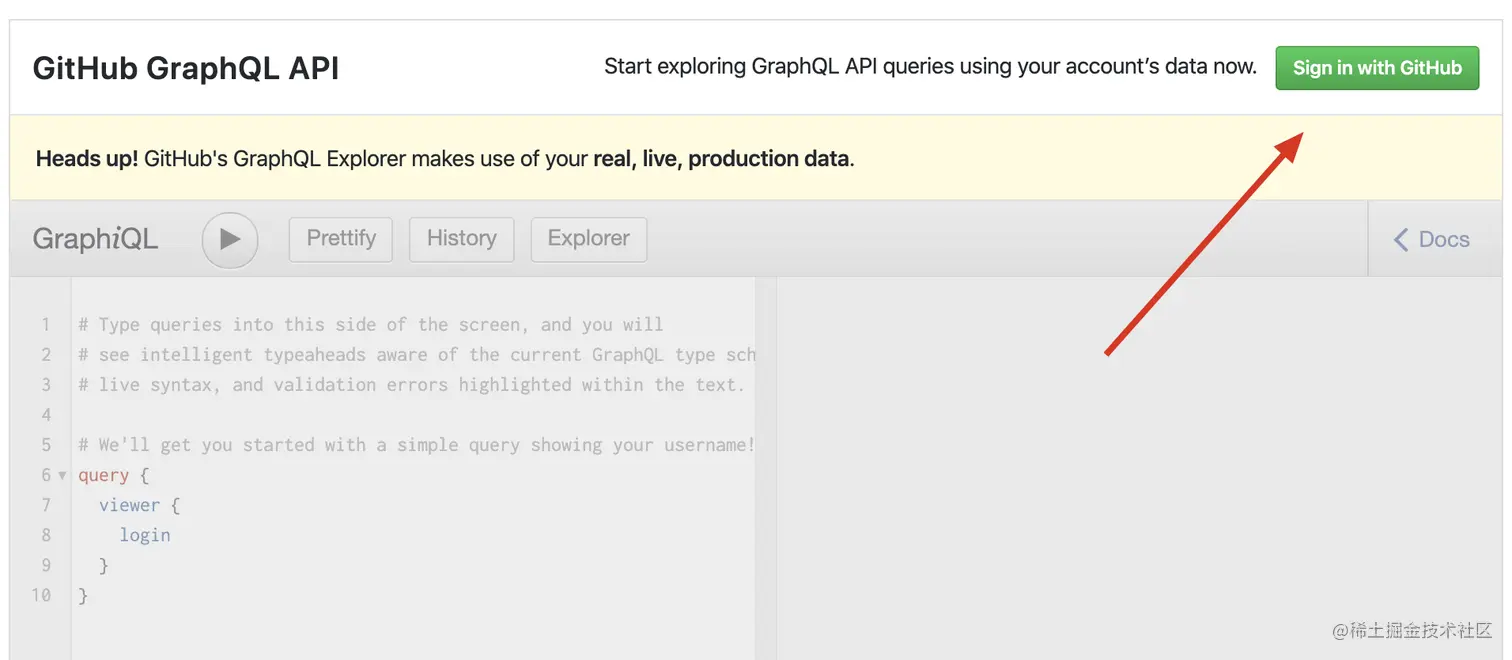Prettify the current query
This screenshot has width=1512, height=660.
[x=340, y=239]
